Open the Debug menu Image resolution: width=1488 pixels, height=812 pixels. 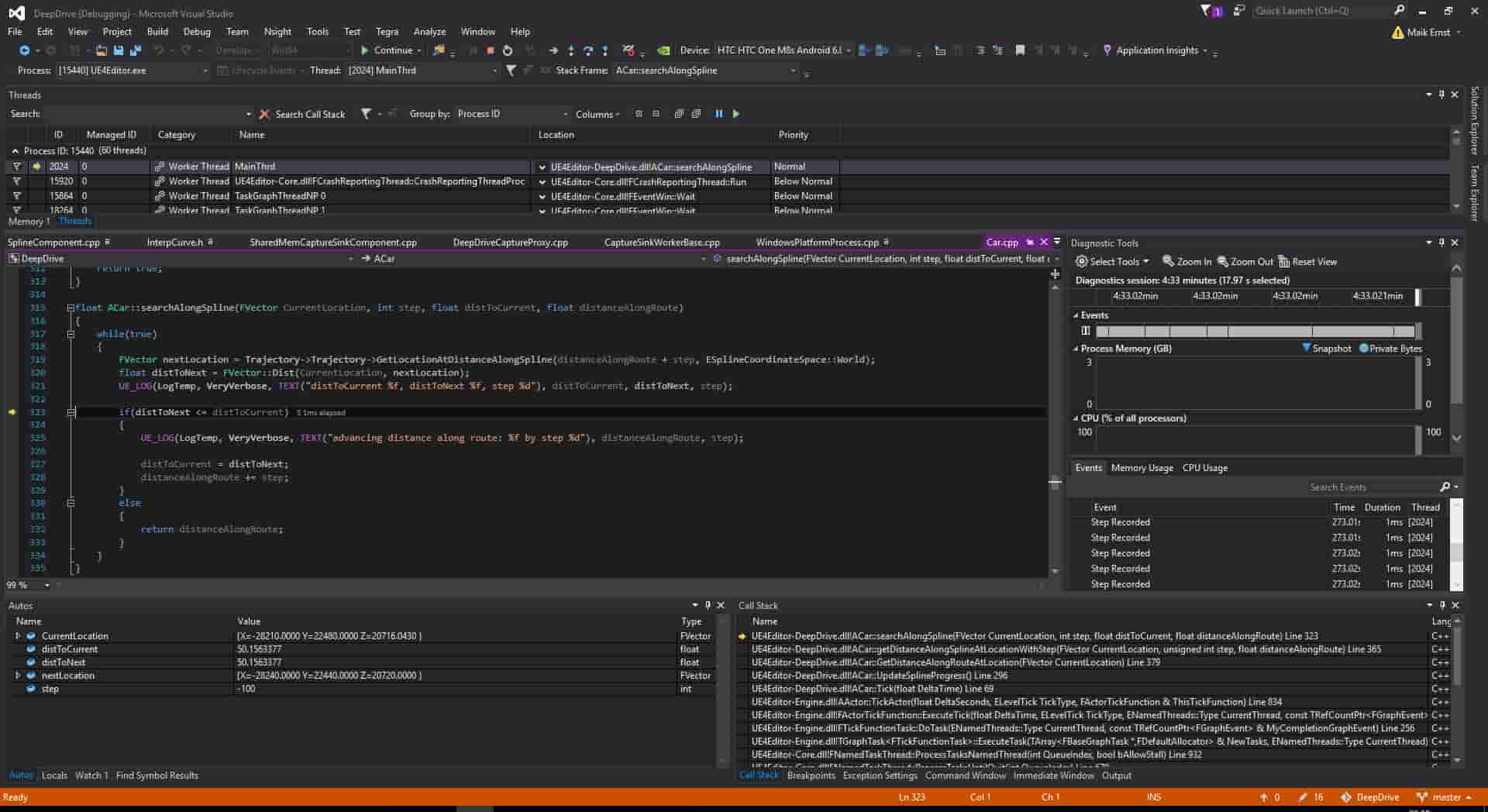[x=197, y=32]
